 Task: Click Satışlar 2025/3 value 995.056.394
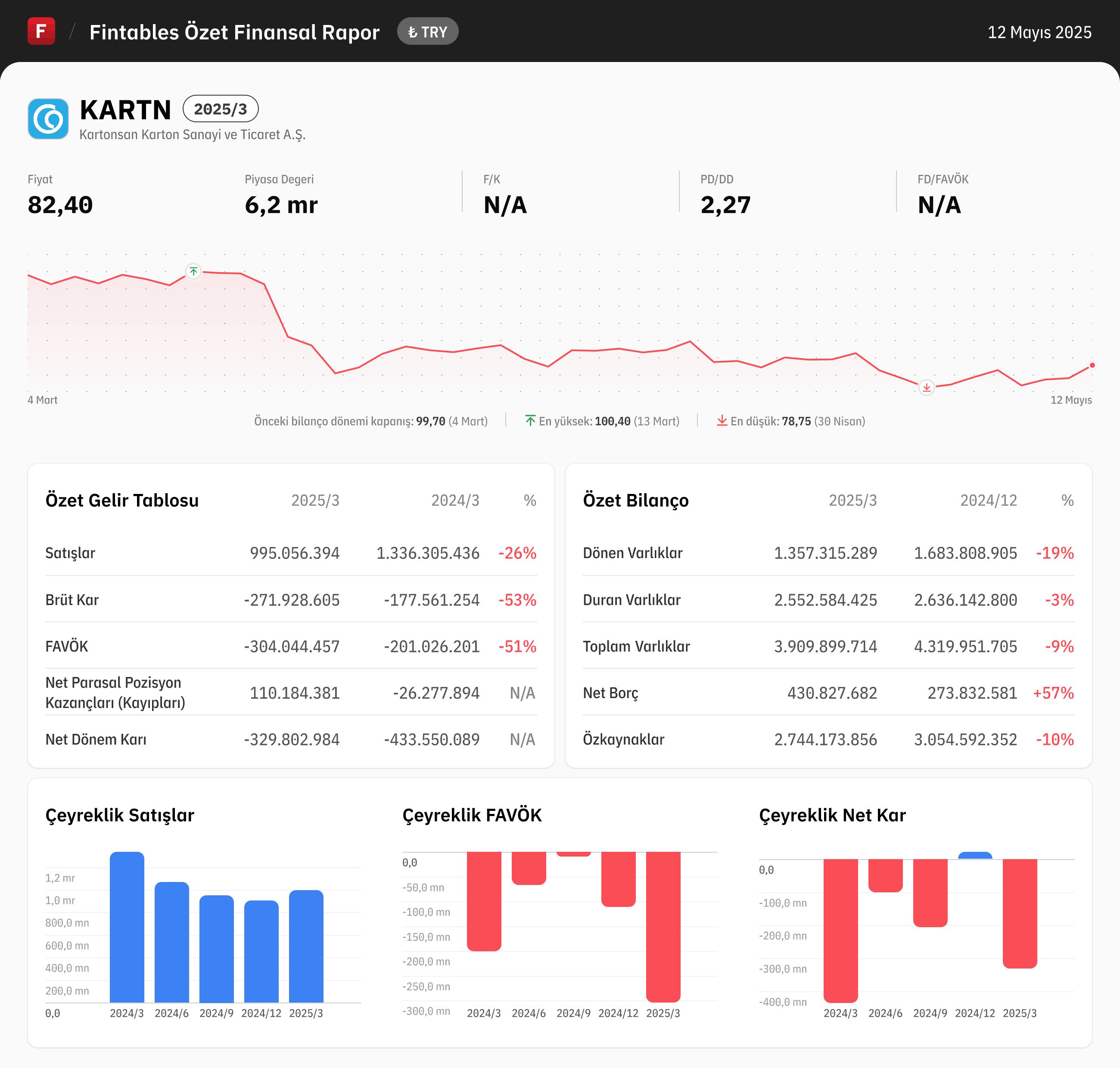point(295,553)
